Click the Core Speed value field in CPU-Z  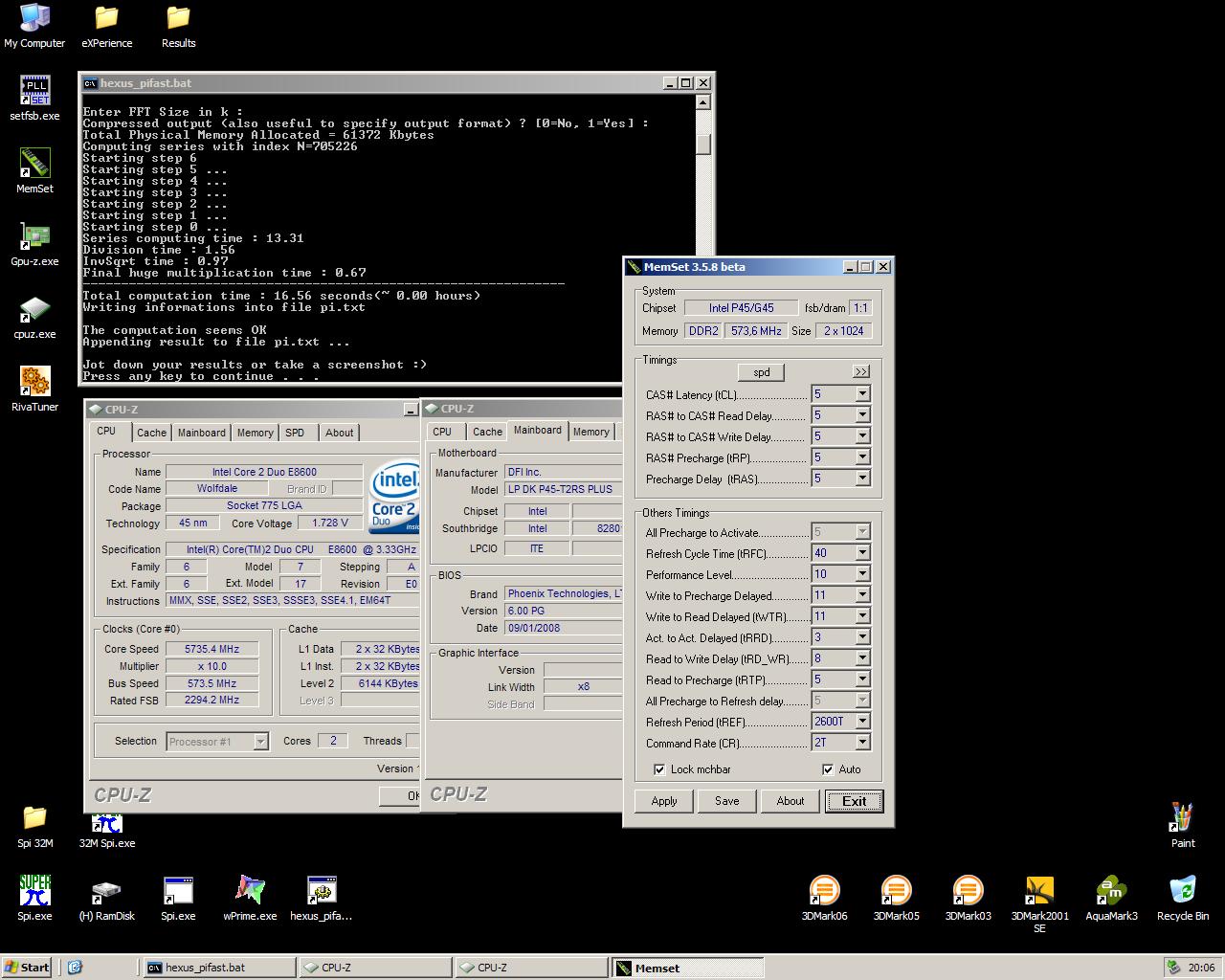pyautogui.click(x=212, y=649)
